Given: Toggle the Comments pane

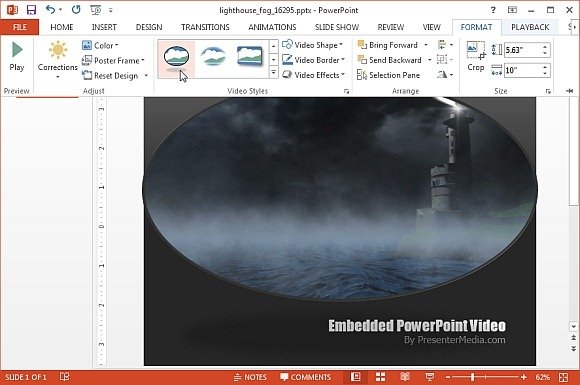Looking at the screenshot, I should tap(306, 377).
